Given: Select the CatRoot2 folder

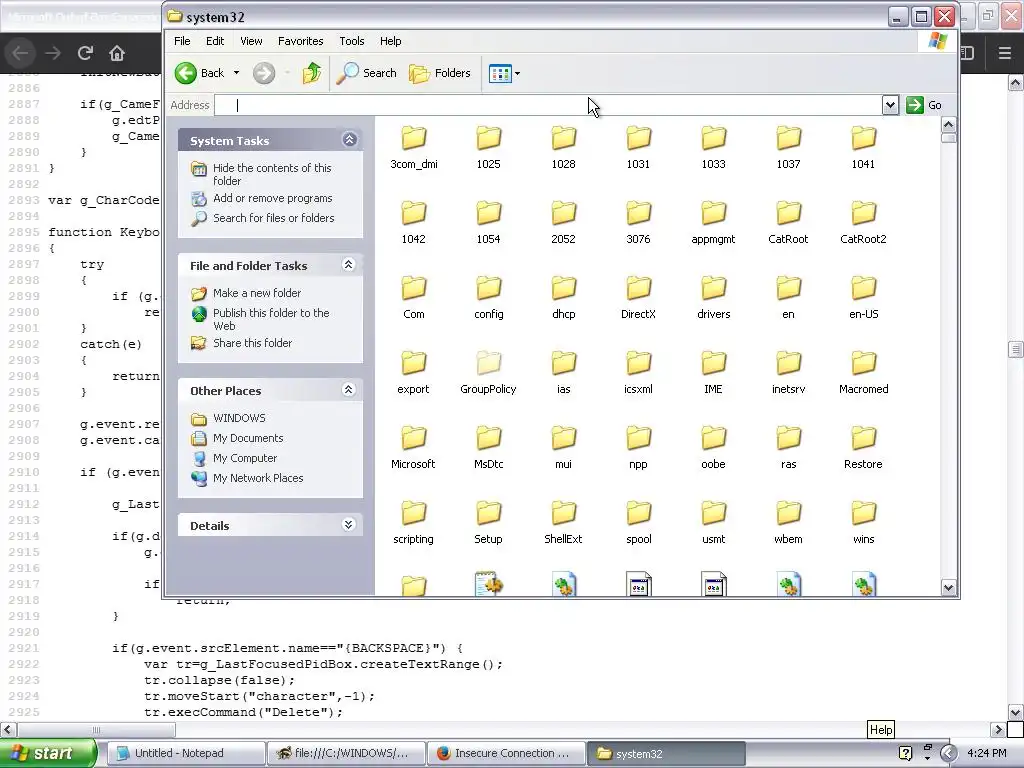Looking at the screenshot, I should point(863,223).
